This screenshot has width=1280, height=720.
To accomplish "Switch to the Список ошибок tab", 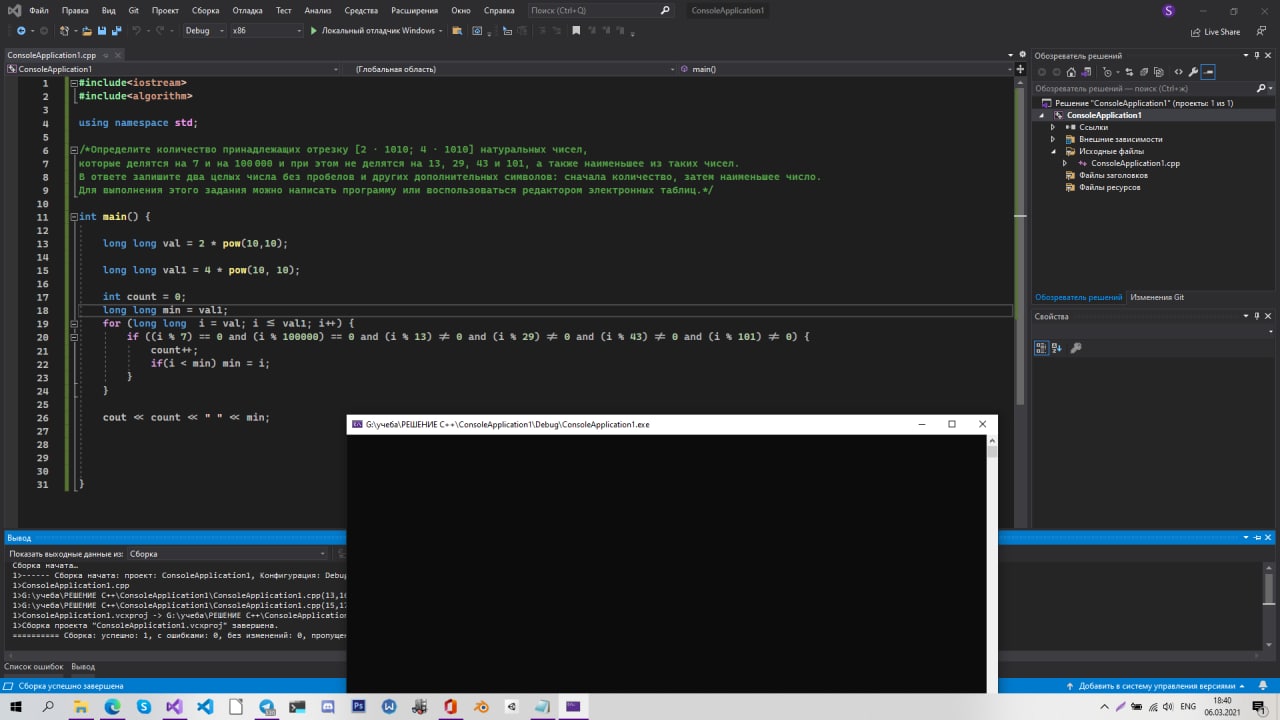I will 33,666.
